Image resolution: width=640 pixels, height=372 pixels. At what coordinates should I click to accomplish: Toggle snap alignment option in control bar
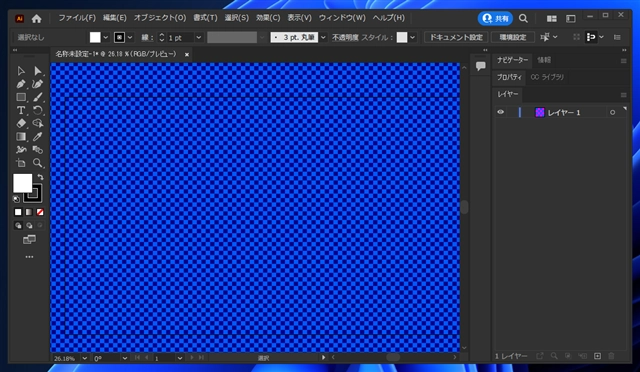coord(591,37)
